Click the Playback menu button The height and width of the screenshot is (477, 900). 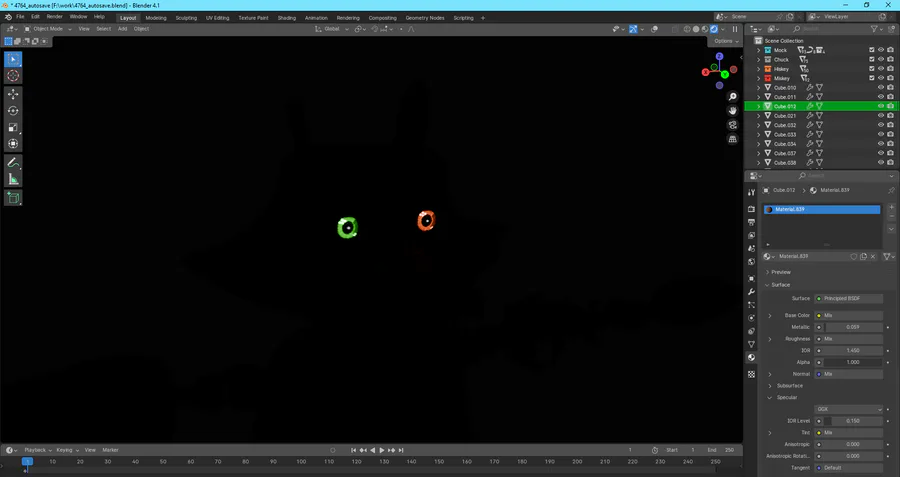click(x=38, y=450)
